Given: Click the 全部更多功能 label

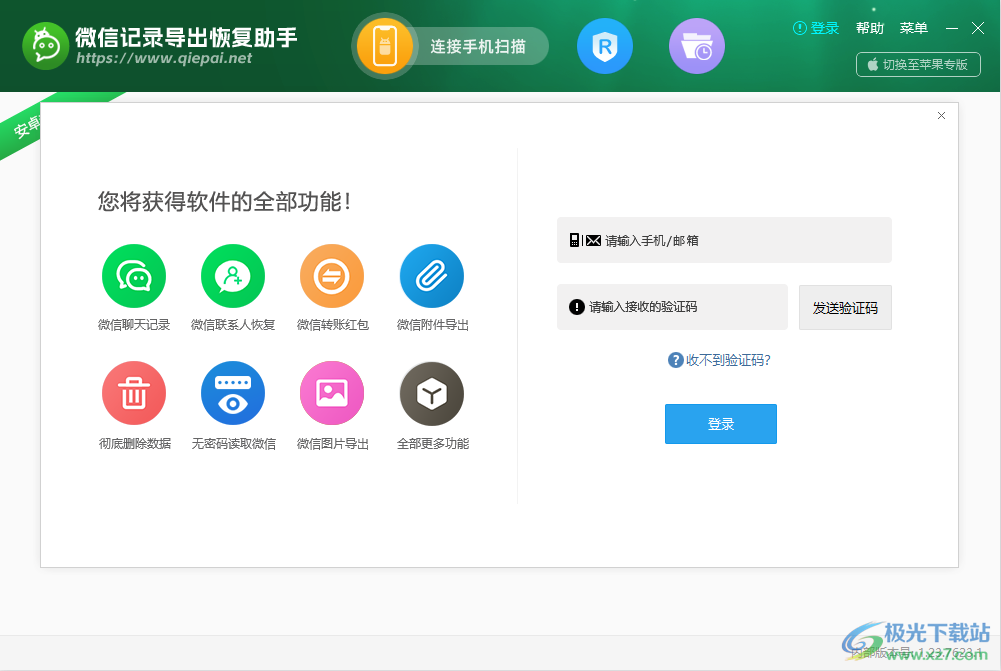Looking at the screenshot, I should pyautogui.click(x=433, y=444).
